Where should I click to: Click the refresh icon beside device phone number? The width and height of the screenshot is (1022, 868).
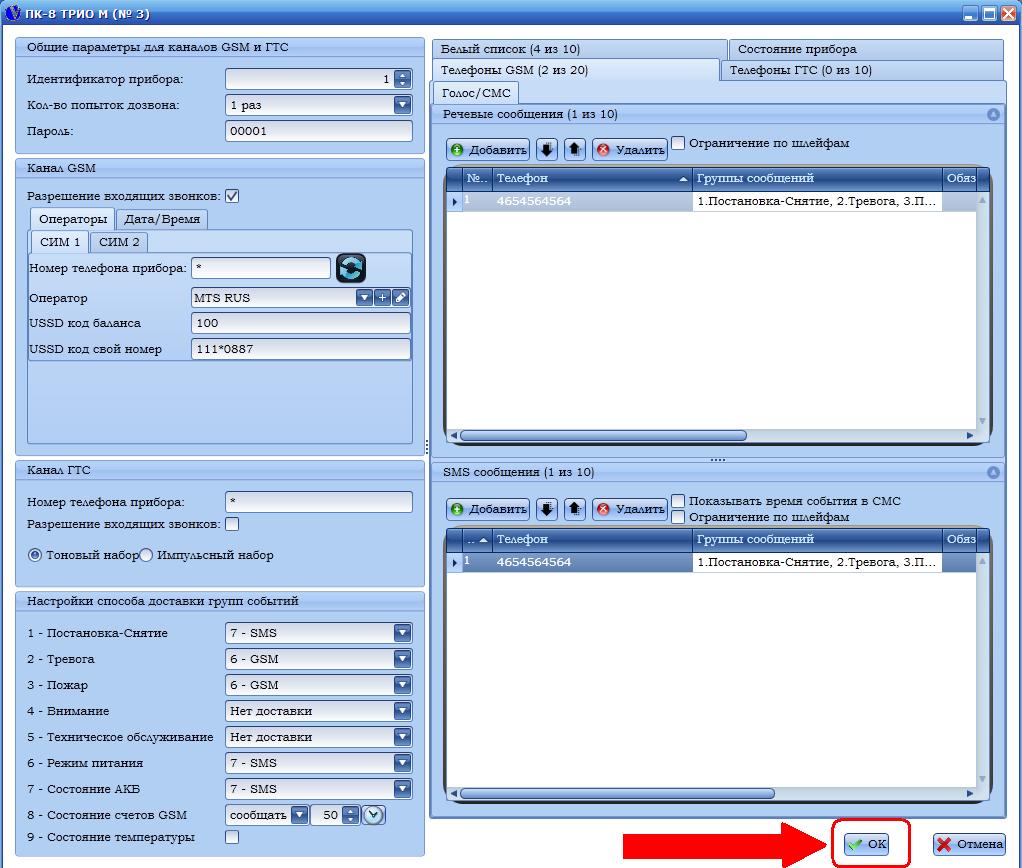(350, 268)
